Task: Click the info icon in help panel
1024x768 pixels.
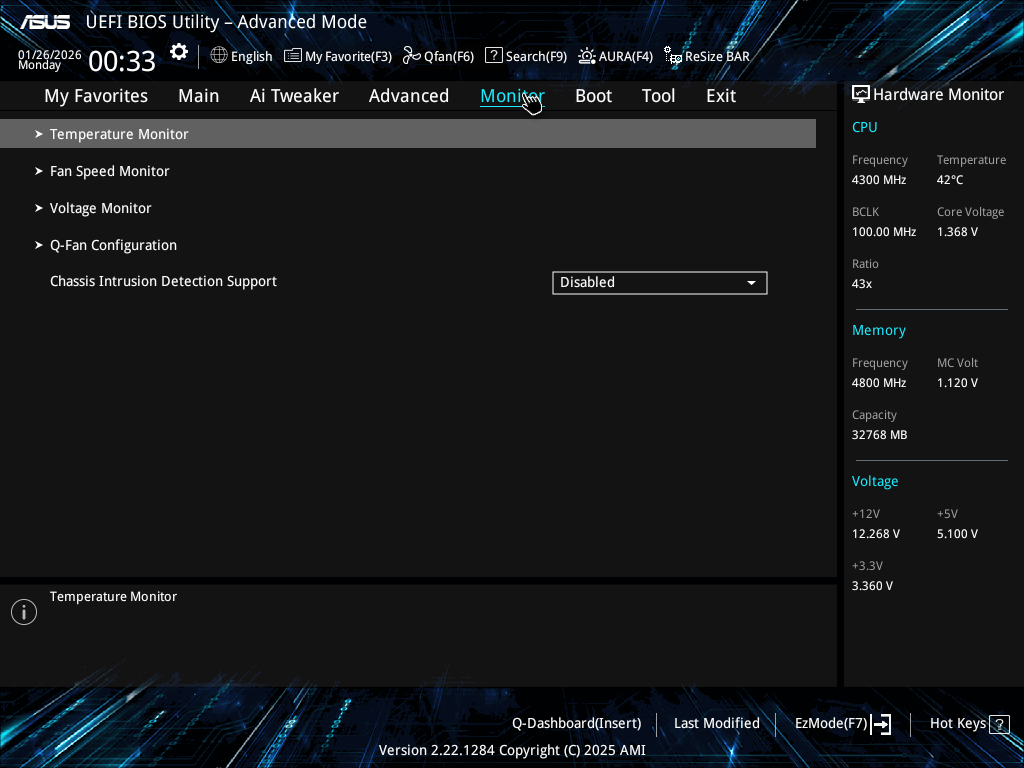Action: (24, 612)
